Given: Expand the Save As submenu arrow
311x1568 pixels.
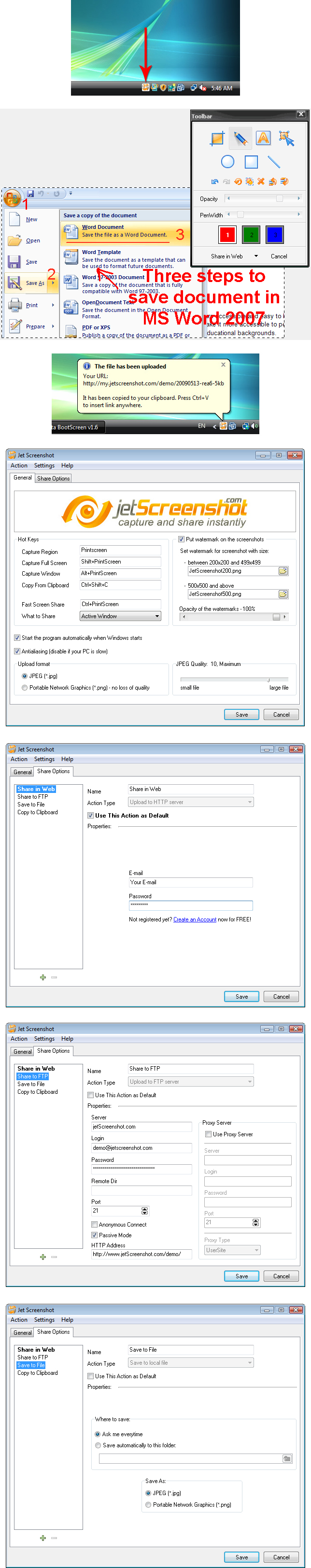Looking at the screenshot, I should [x=54, y=283].
